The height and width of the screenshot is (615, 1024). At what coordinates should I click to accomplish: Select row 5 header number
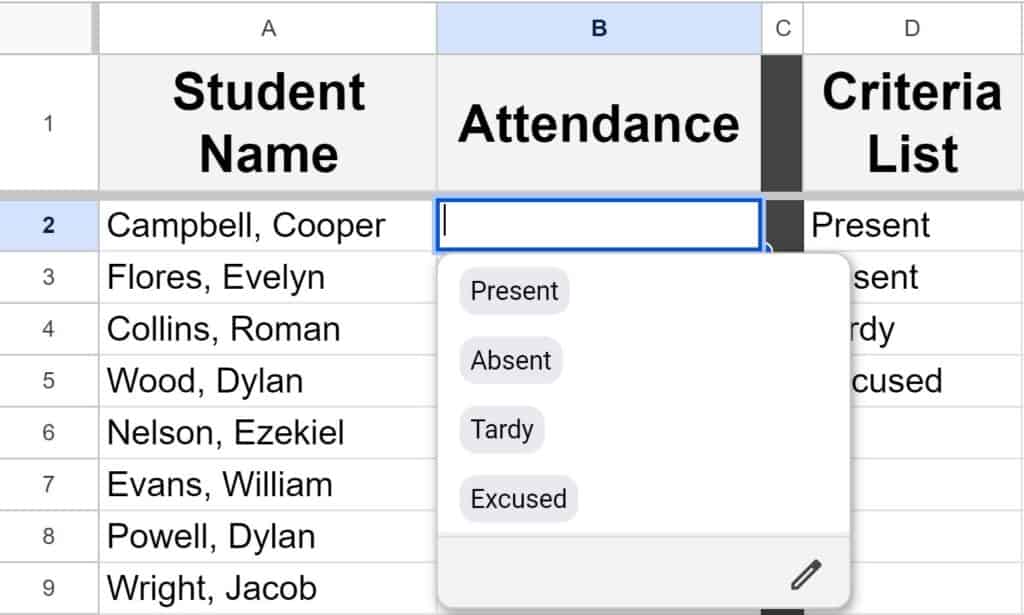click(x=48, y=381)
